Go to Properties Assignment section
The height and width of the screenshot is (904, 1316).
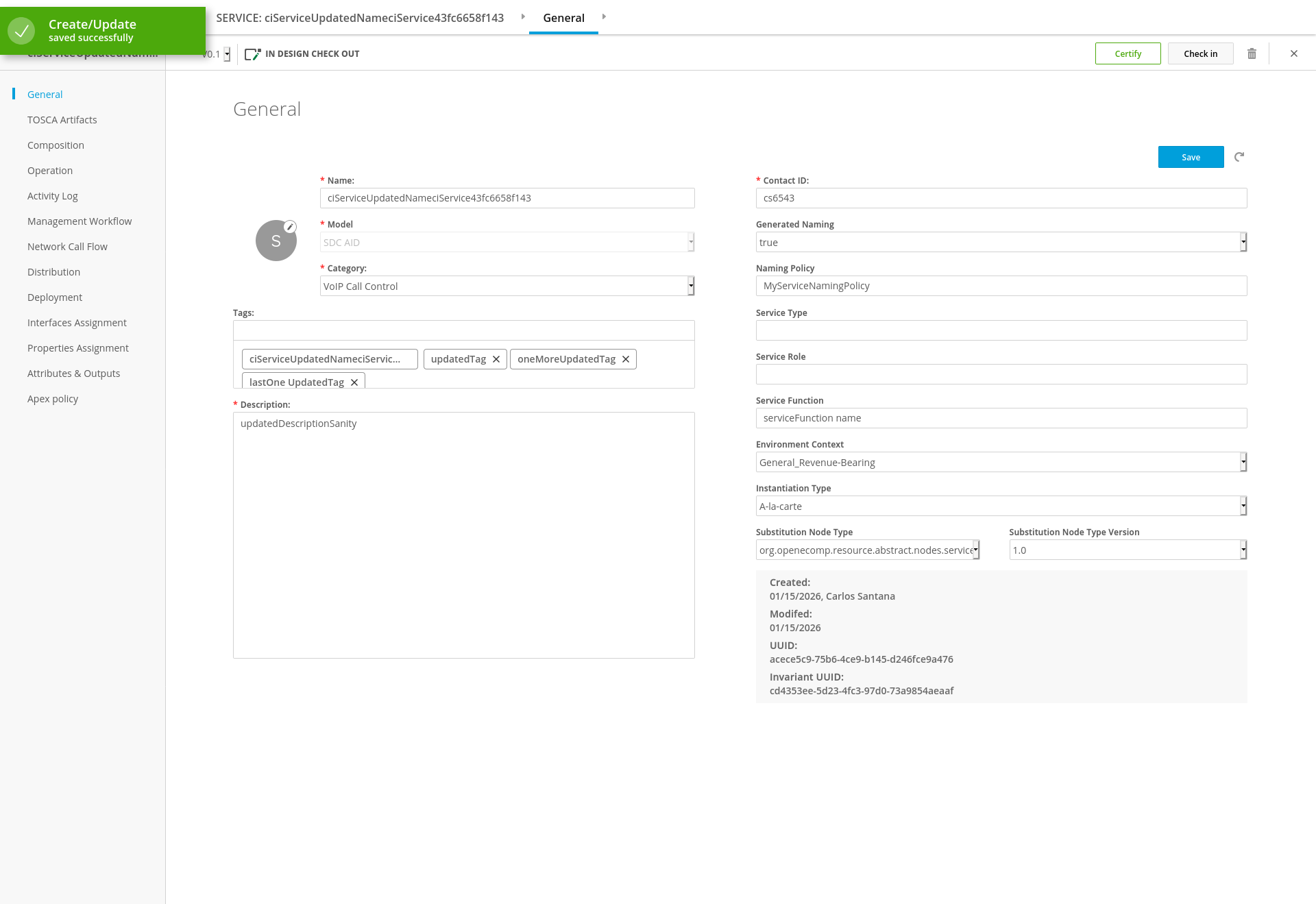(x=78, y=348)
